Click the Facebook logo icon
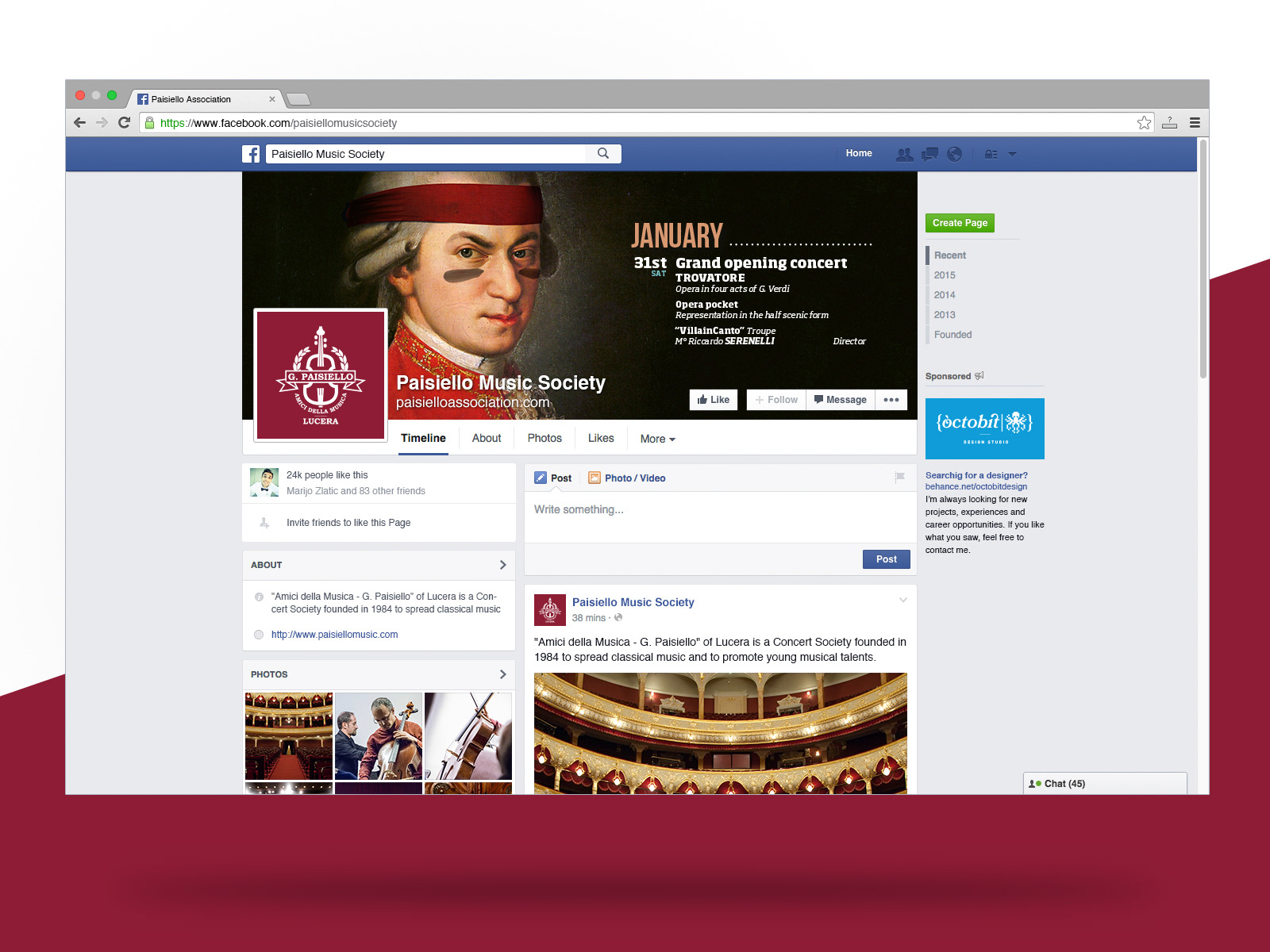This screenshot has height=952, width=1270. point(251,154)
